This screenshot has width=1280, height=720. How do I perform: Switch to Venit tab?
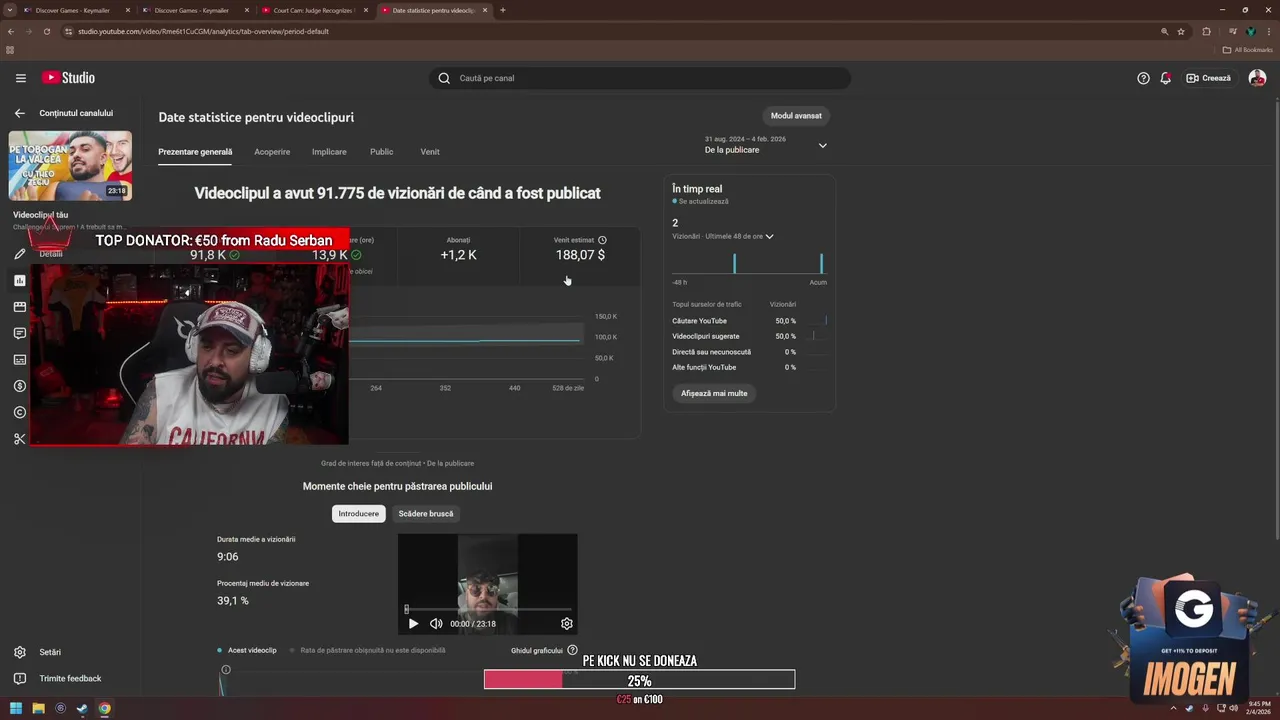[x=430, y=152]
